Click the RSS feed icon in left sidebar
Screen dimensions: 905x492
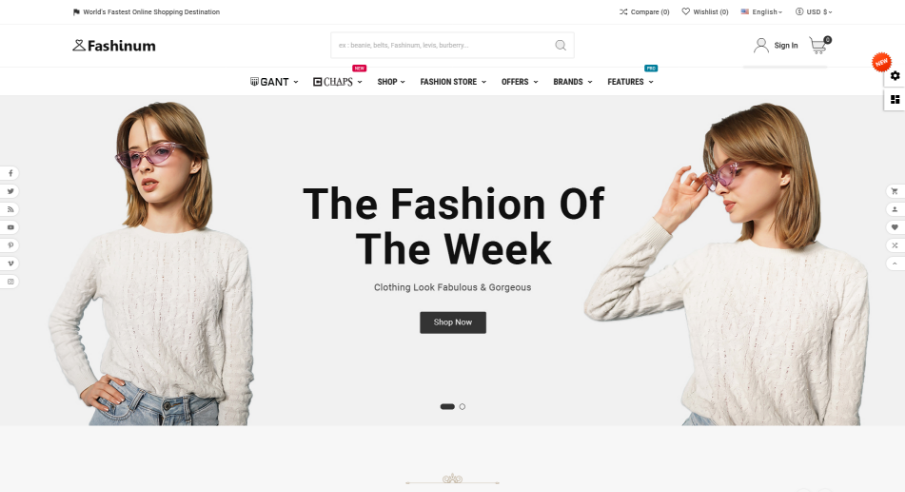pyautogui.click(x=10, y=209)
